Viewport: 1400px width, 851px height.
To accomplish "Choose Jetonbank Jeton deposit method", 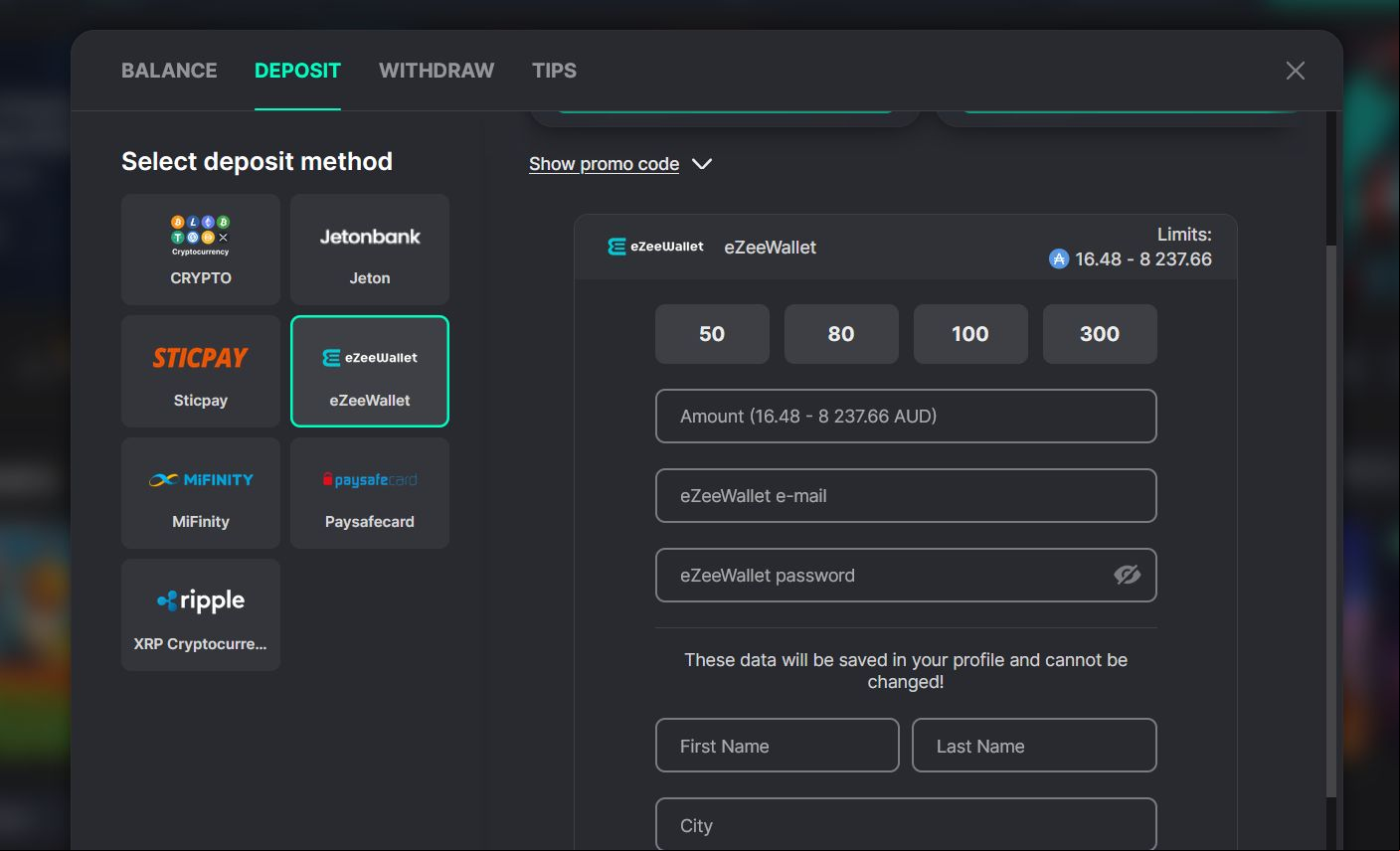I will click(370, 250).
